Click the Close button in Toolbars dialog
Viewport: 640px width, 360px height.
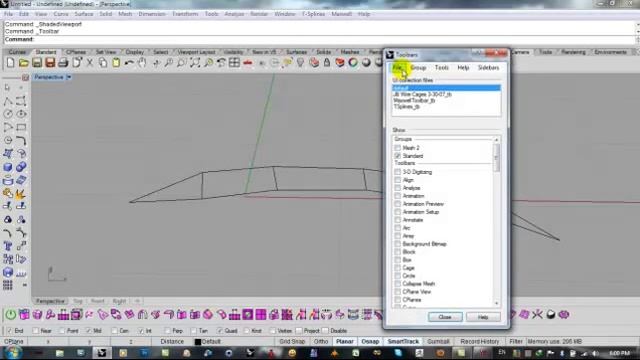[445, 317]
